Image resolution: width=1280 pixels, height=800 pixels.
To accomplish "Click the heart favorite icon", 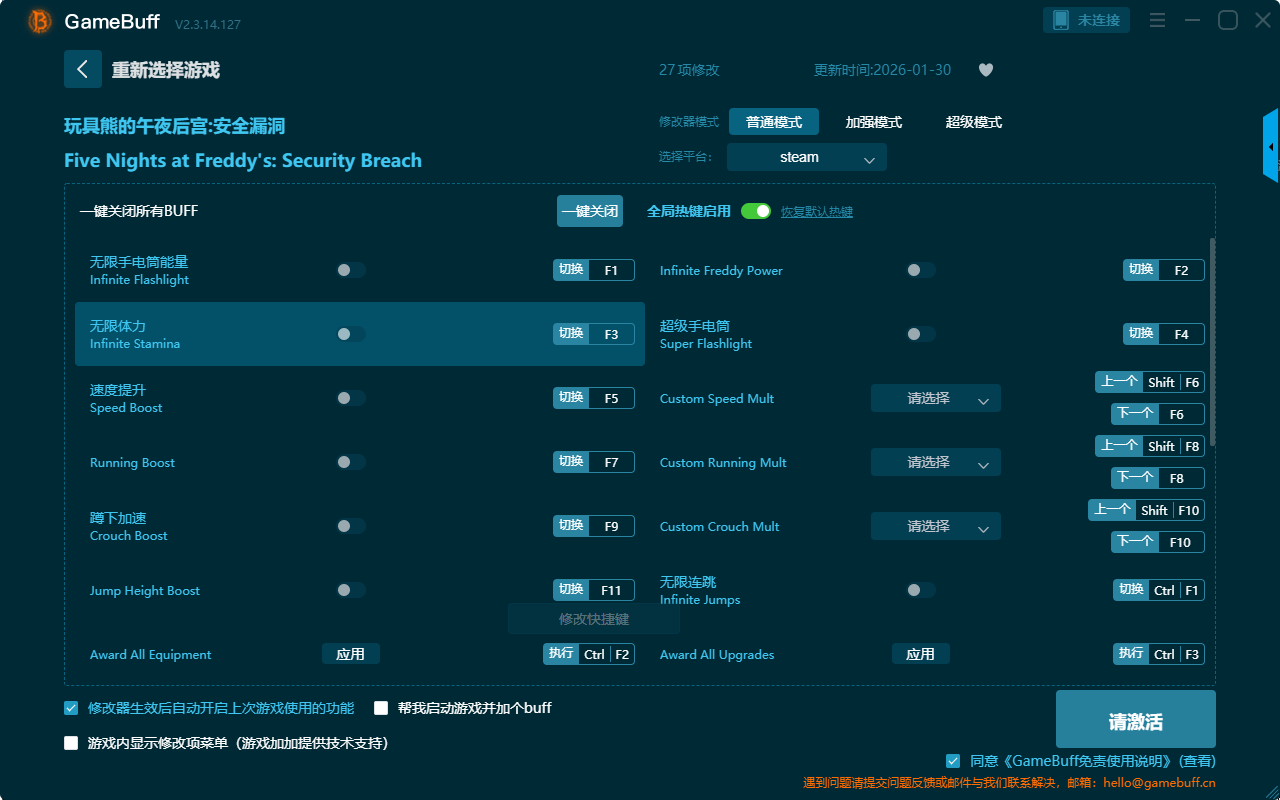I will [985, 70].
